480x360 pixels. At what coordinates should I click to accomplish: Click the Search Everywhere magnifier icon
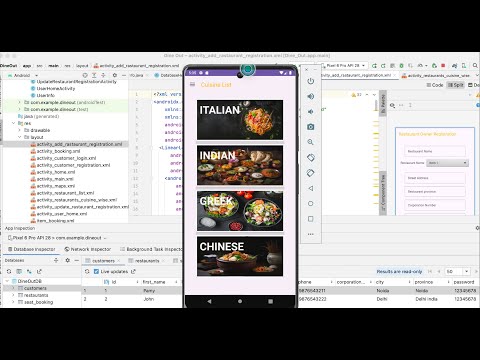(x=475, y=66)
